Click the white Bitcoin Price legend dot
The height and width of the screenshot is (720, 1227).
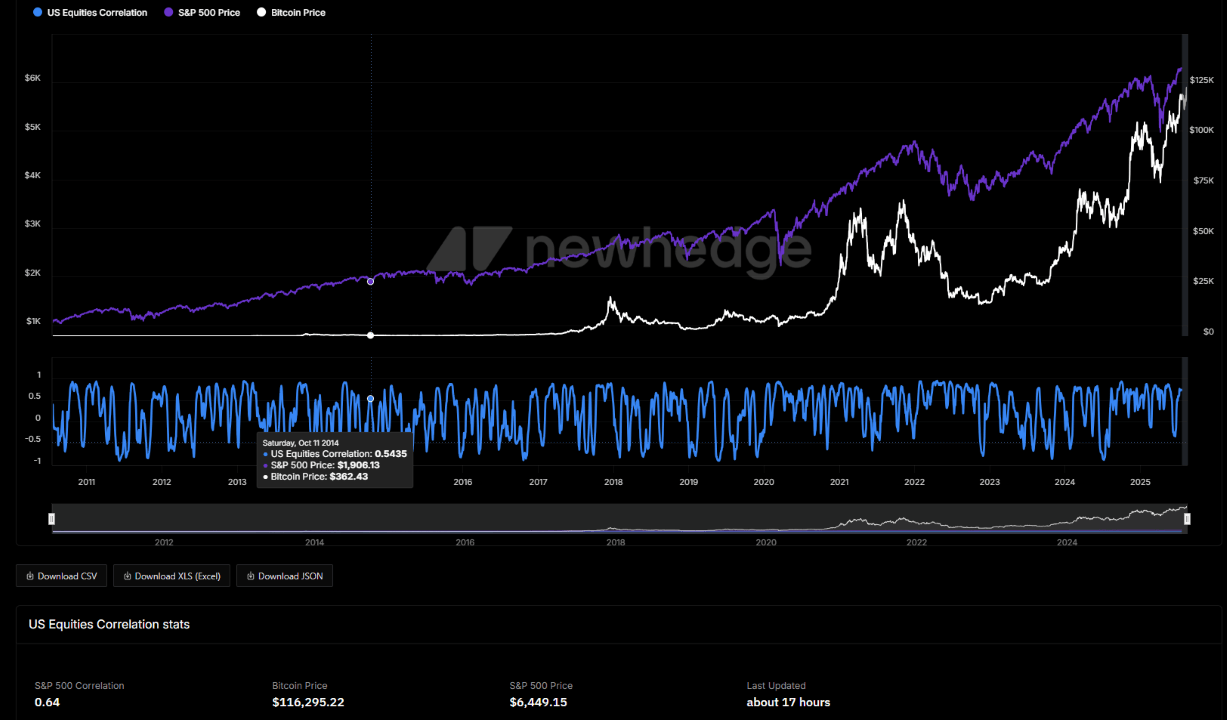pos(261,13)
